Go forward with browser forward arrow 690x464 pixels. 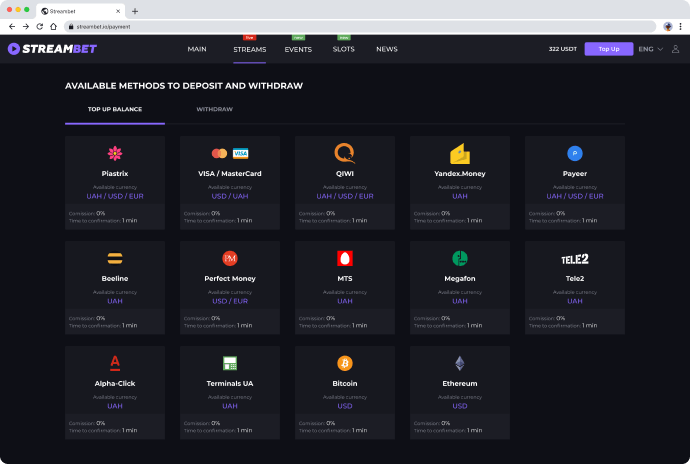(26, 26)
